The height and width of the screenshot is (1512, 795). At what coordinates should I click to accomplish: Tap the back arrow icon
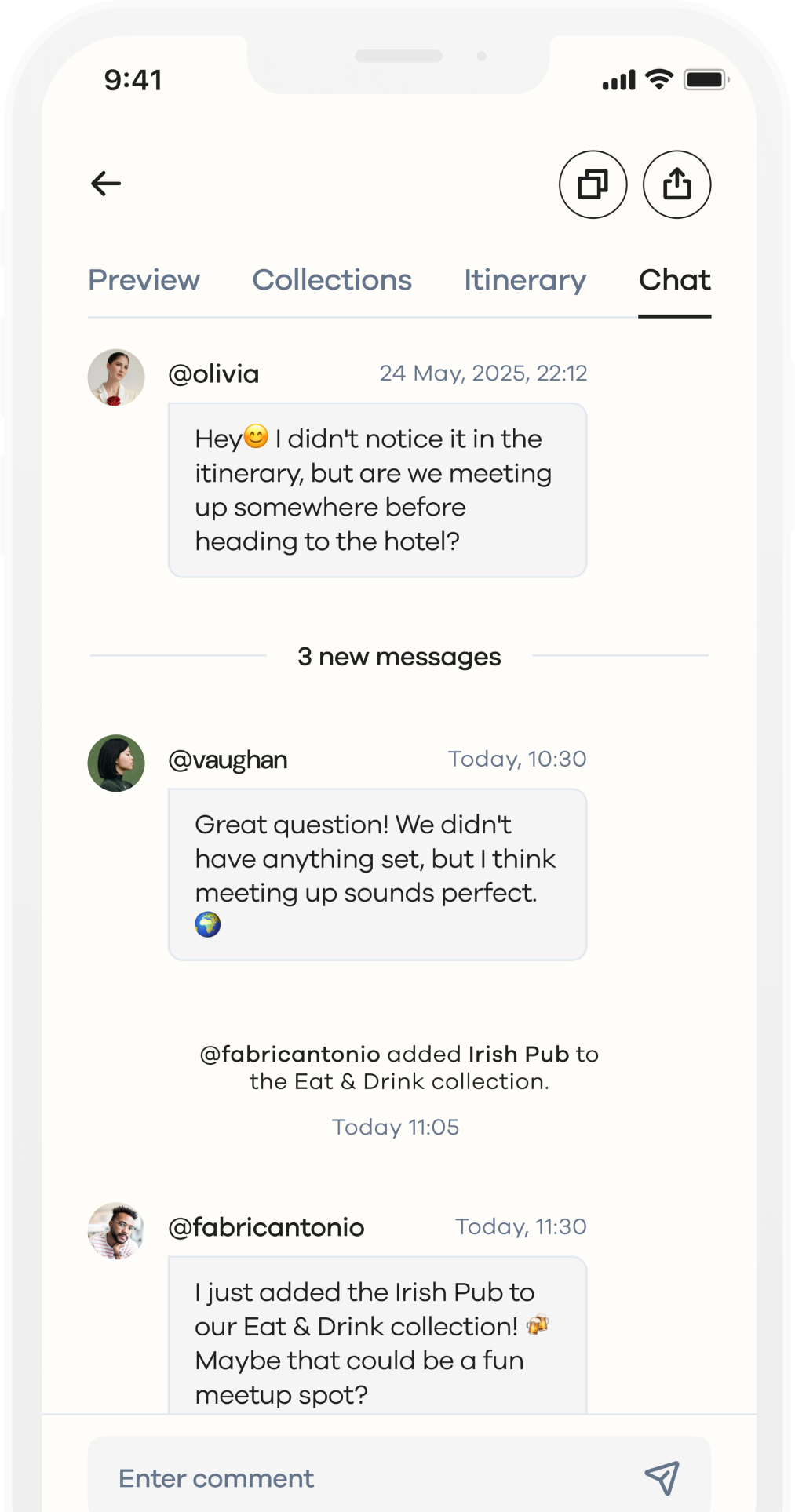tap(106, 184)
